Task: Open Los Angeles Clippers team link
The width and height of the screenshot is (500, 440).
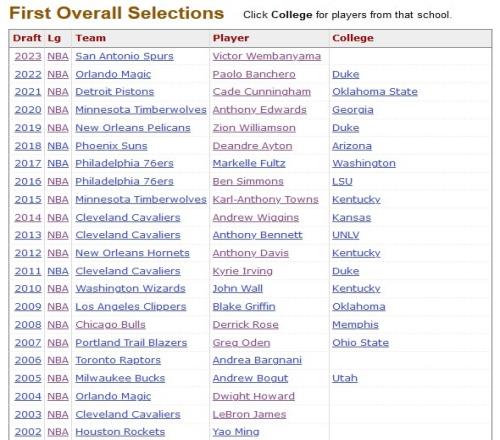Action: click(x=131, y=306)
